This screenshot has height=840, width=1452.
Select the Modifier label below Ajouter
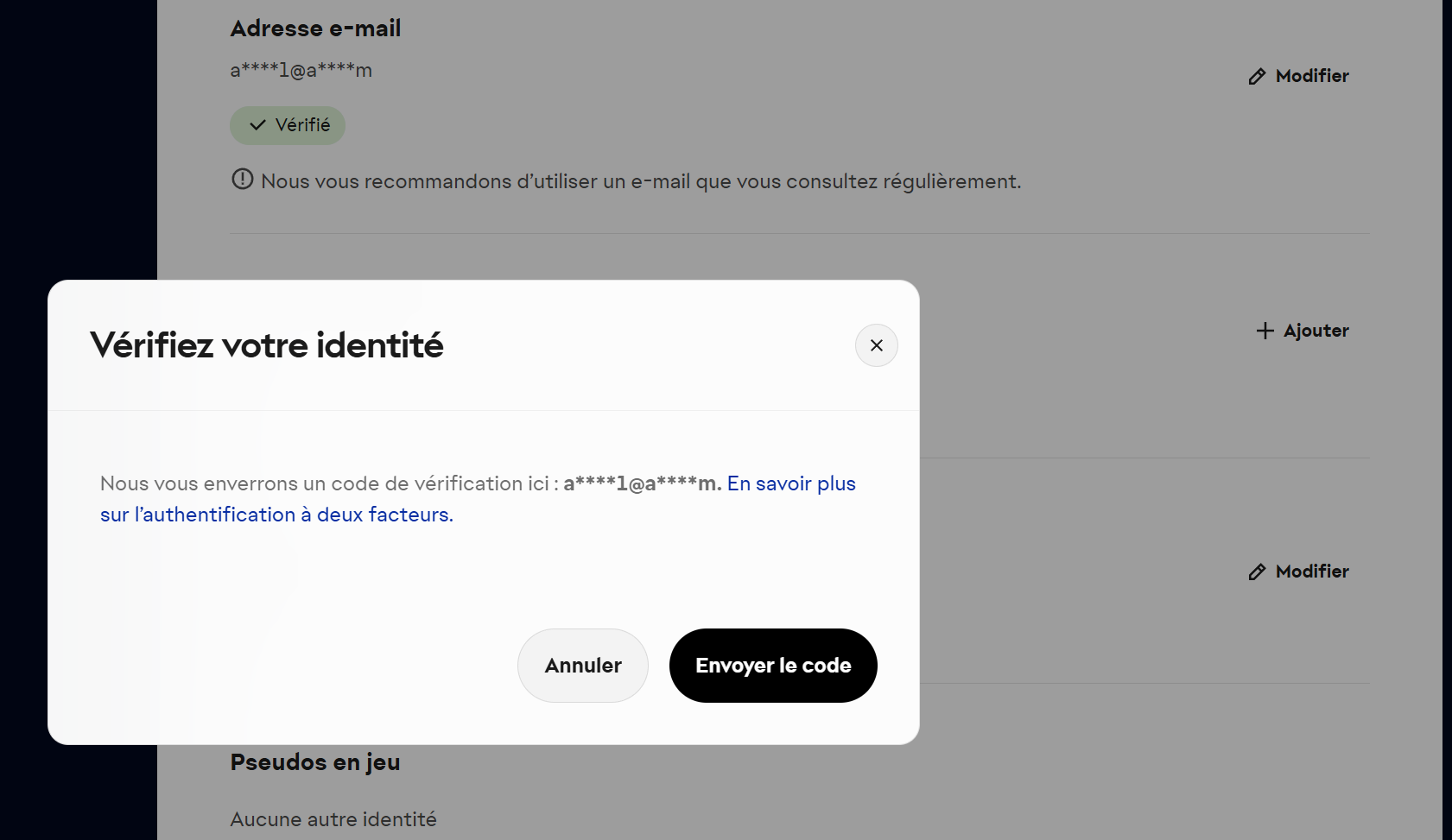coord(1311,572)
